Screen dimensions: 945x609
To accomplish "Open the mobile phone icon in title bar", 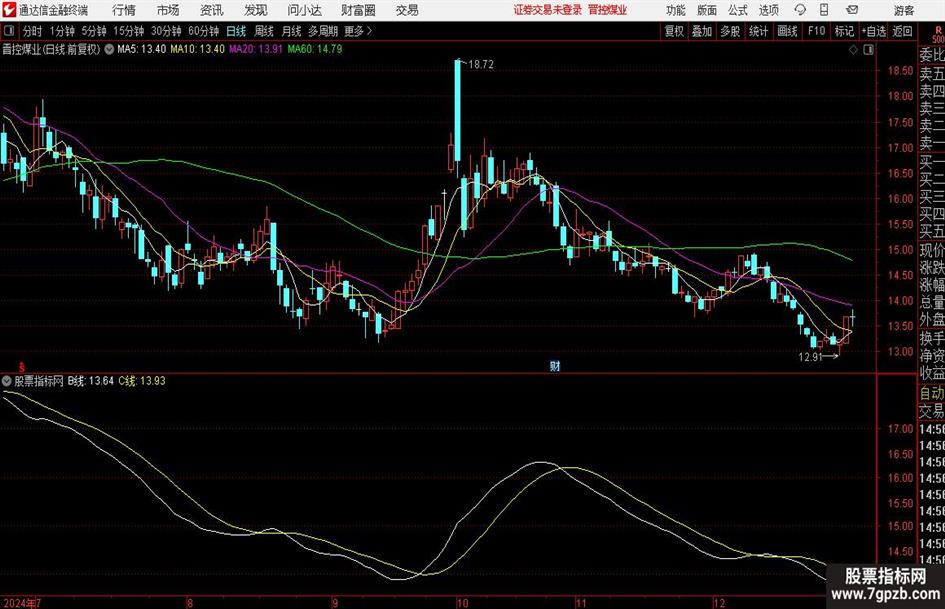I will [x=824, y=10].
